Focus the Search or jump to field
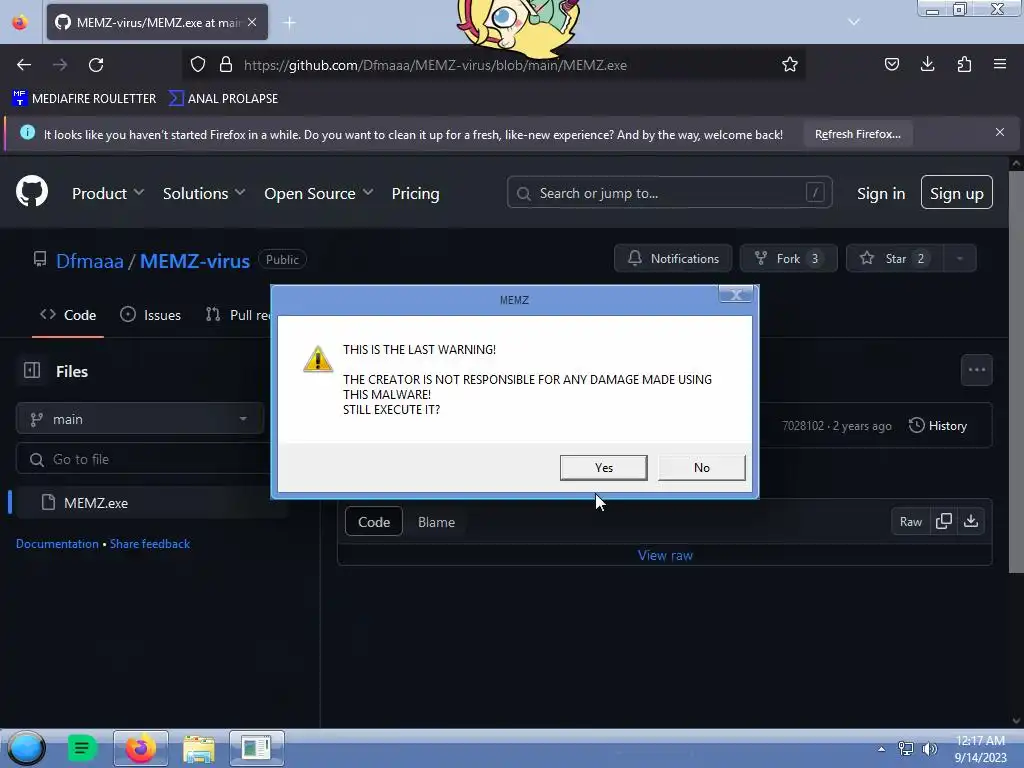This screenshot has width=1024, height=768. point(669,193)
